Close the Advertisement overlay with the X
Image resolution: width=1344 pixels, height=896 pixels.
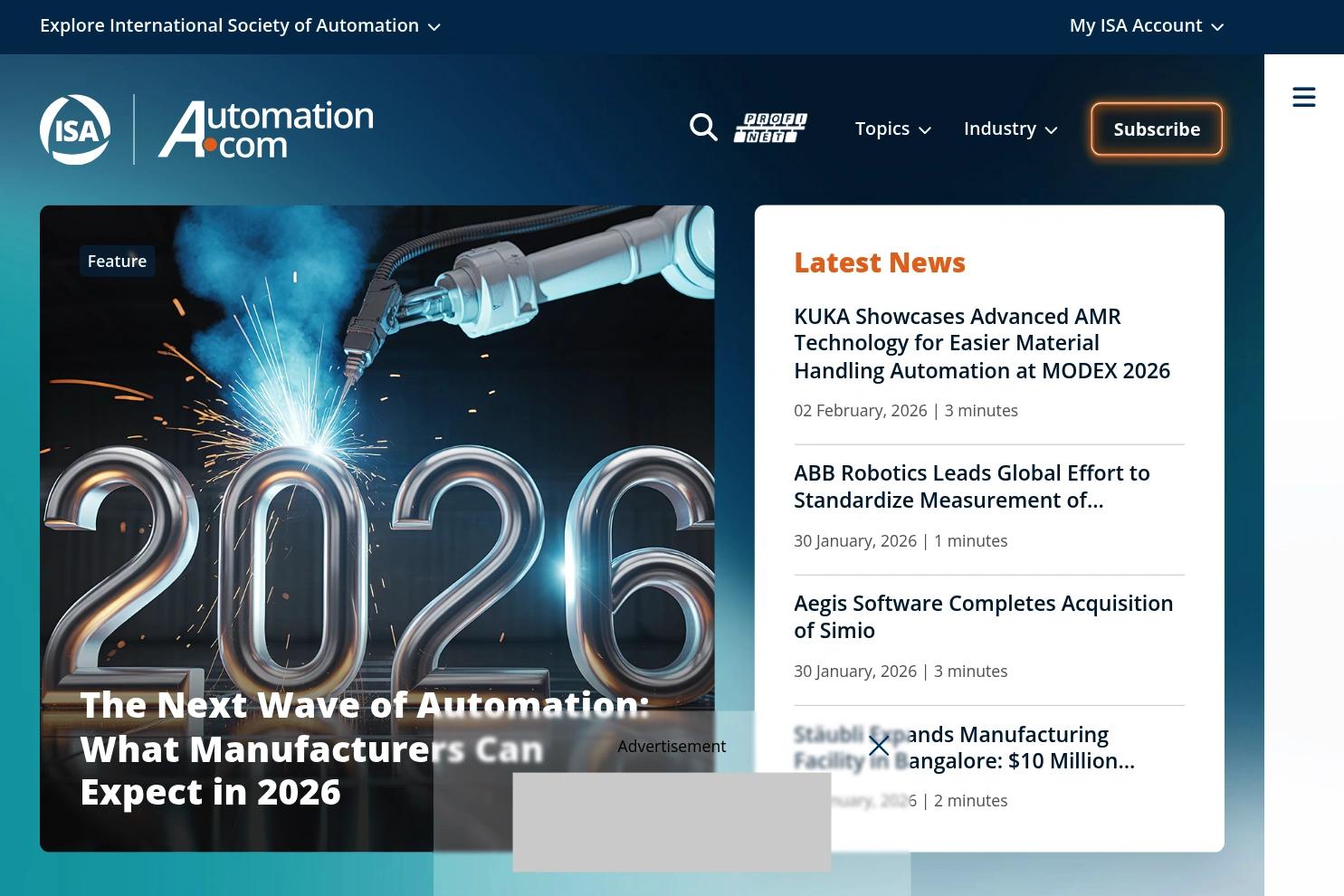click(879, 746)
